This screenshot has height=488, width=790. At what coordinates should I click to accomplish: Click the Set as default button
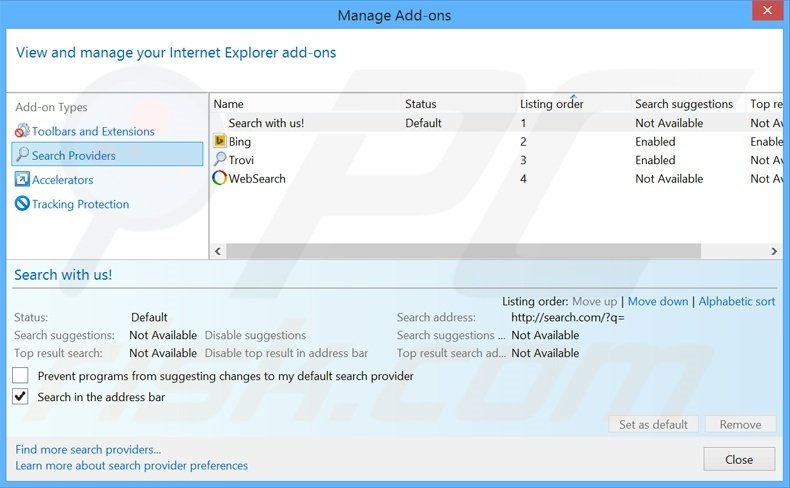pos(653,424)
